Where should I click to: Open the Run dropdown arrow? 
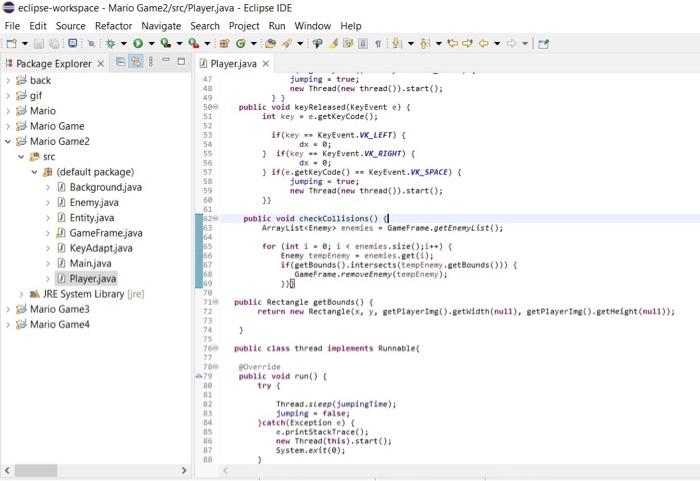[151, 43]
